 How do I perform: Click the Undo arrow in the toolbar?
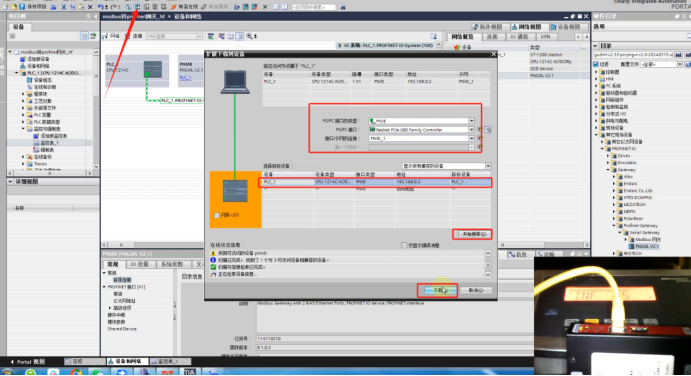tap(101, 7)
